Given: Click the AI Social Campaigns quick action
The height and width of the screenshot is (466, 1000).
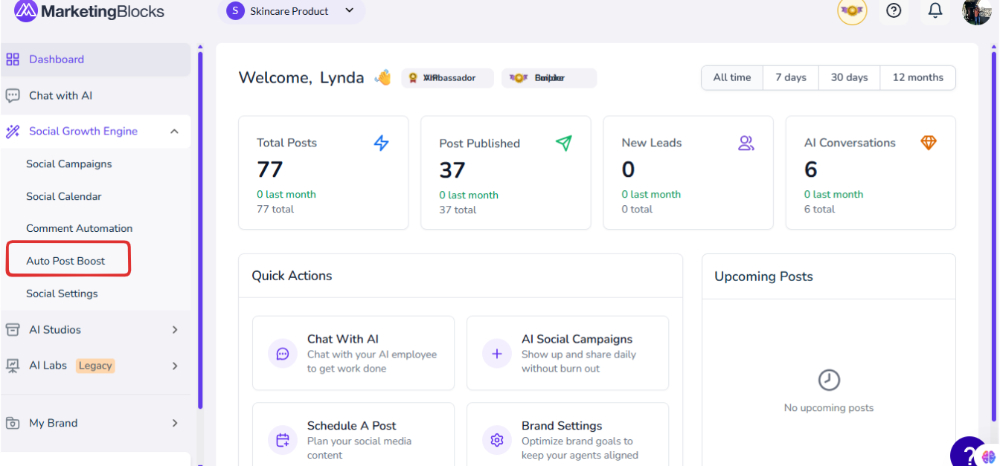Looking at the screenshot, I should pos(567,353).
